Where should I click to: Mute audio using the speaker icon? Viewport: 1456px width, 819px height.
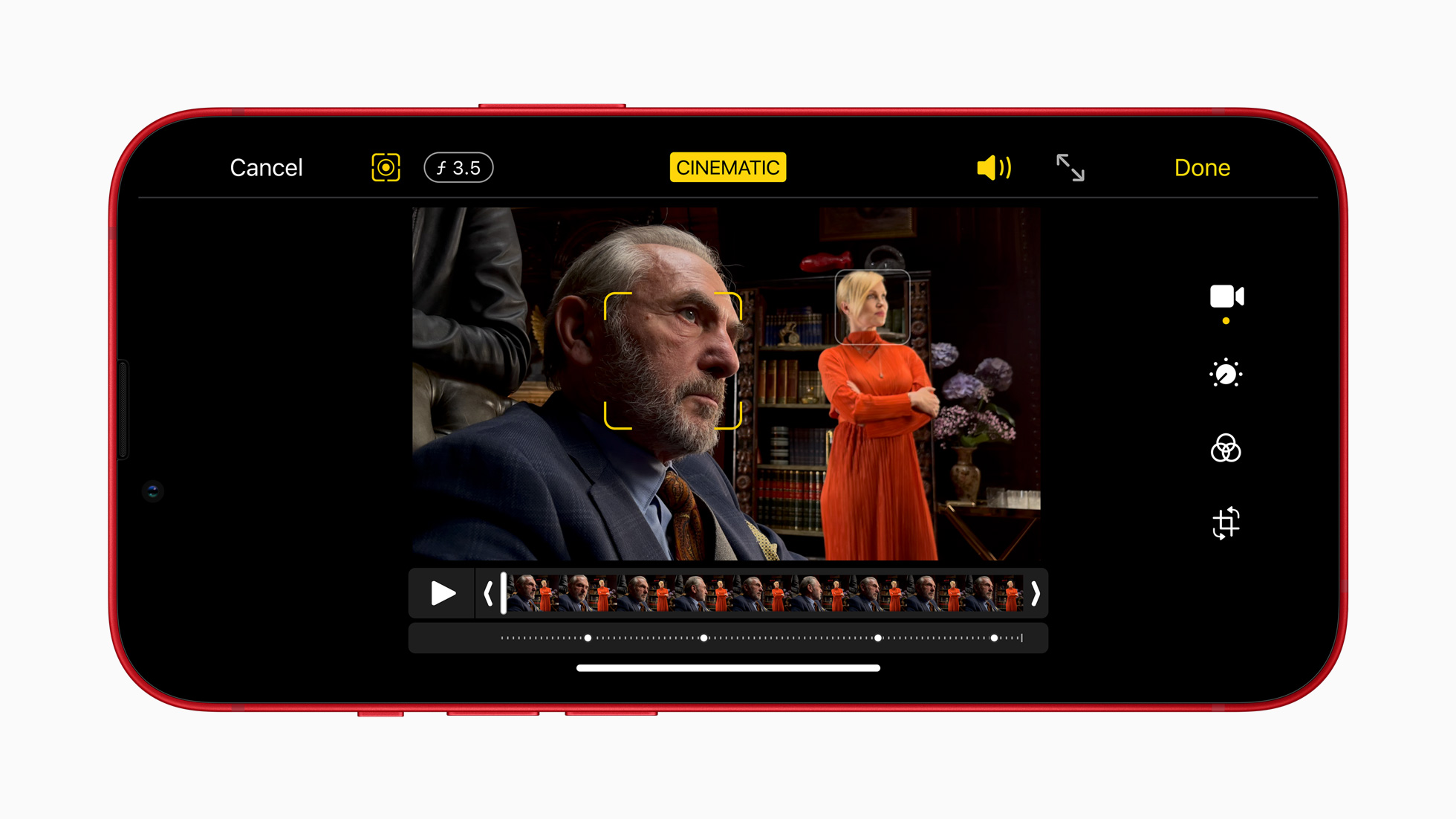(x=992, y=166)
